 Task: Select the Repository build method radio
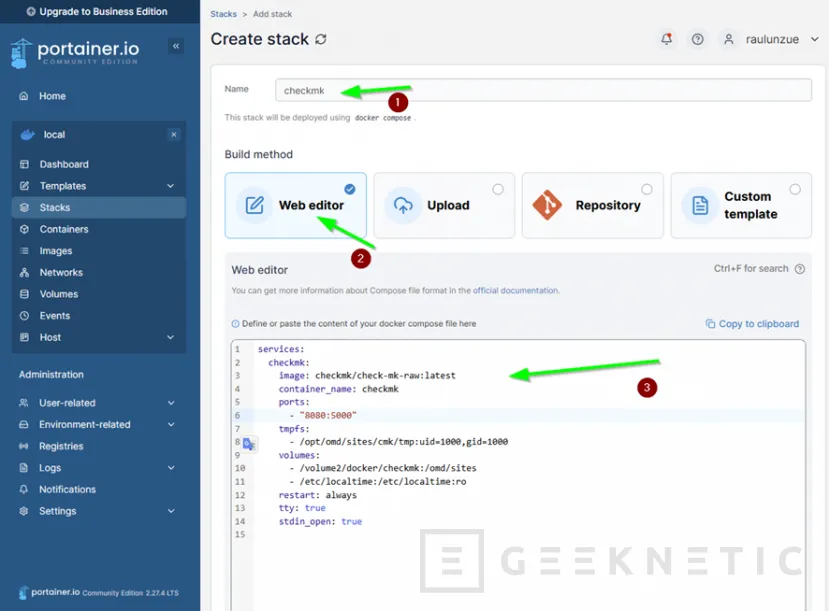647,189
